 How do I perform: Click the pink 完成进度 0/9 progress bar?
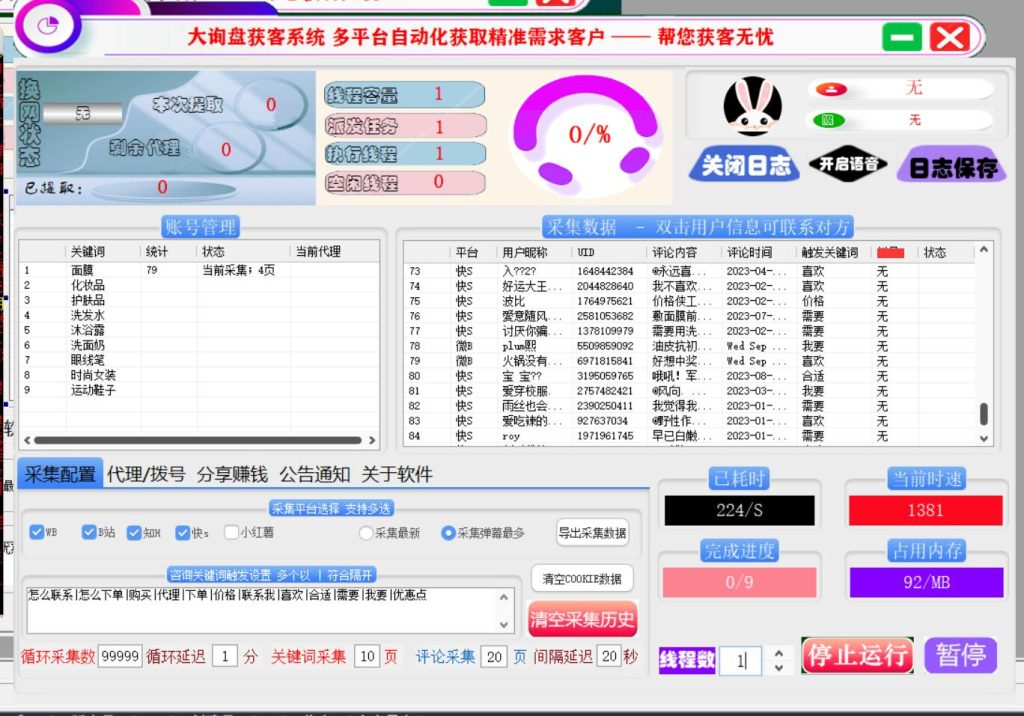coord(739,581)
